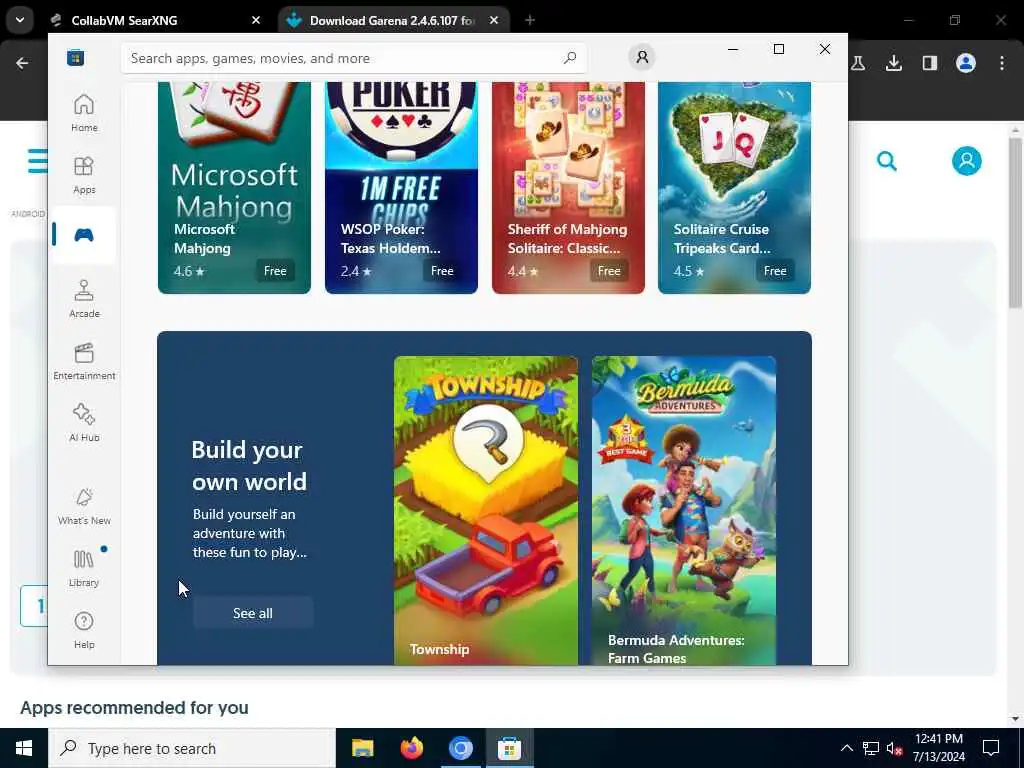The width and height of the screenshot is (1024, 768).
Task: Click See all under Build your own world
Action: (253, 613)
